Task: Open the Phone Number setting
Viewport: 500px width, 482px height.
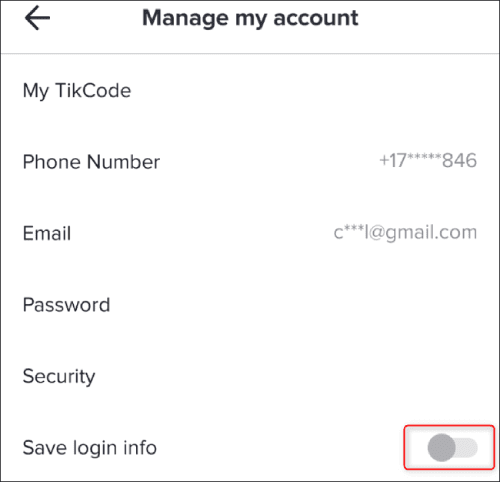Action: 250,162
